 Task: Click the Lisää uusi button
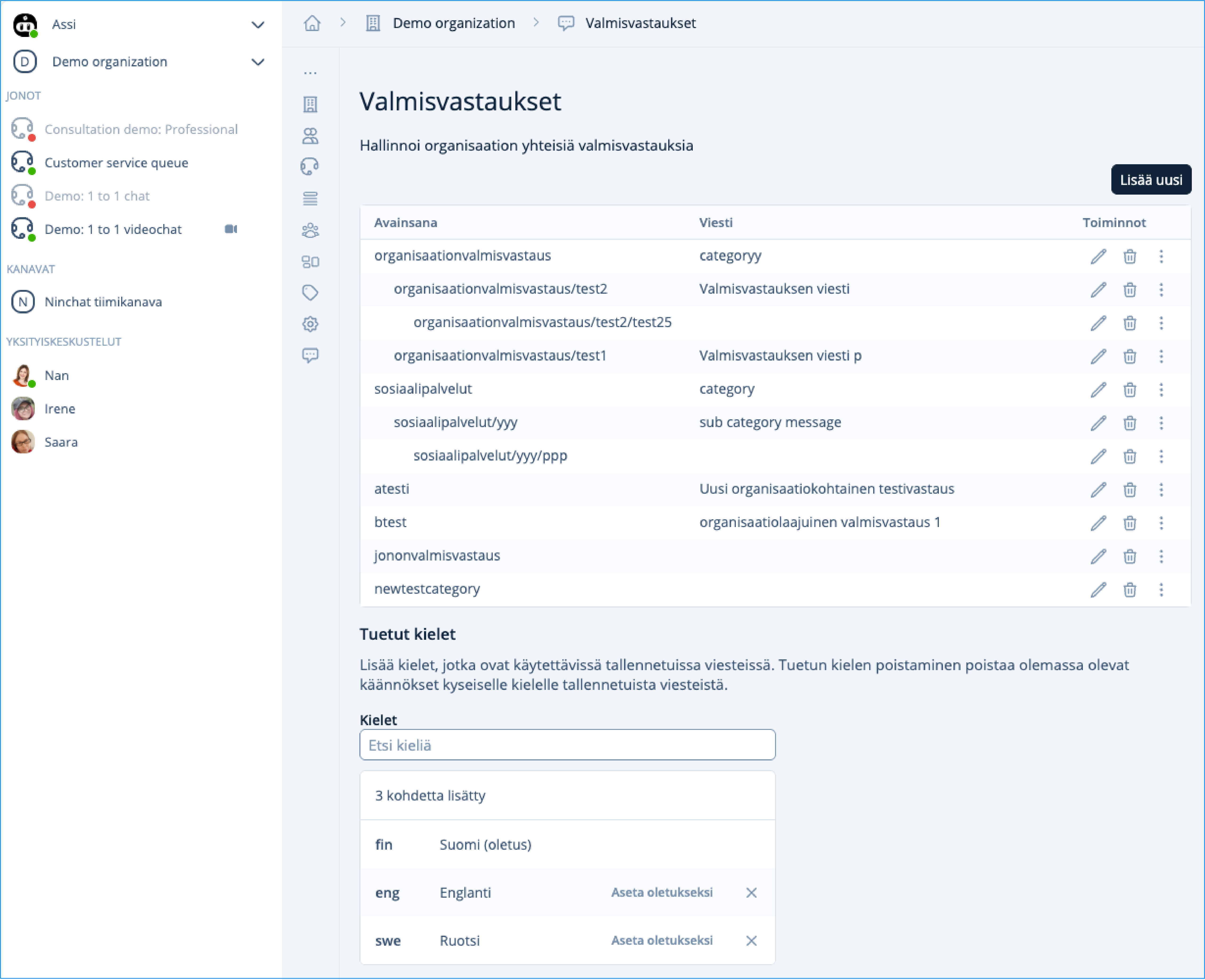click(1151, 180)
